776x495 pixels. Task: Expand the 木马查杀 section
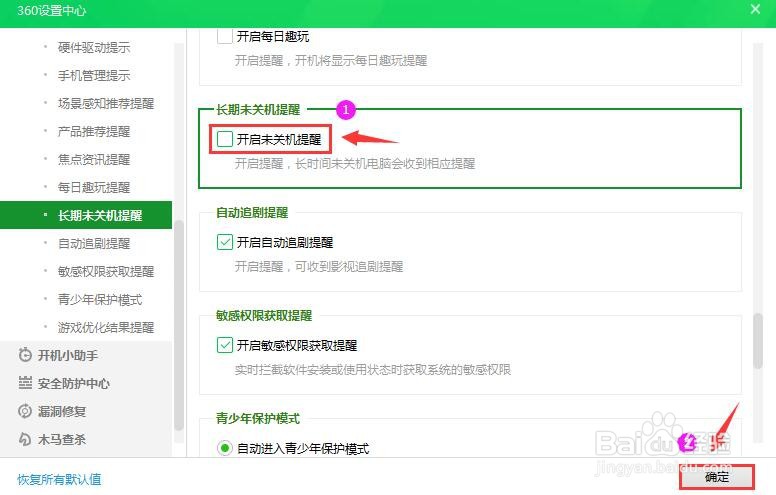62,439
